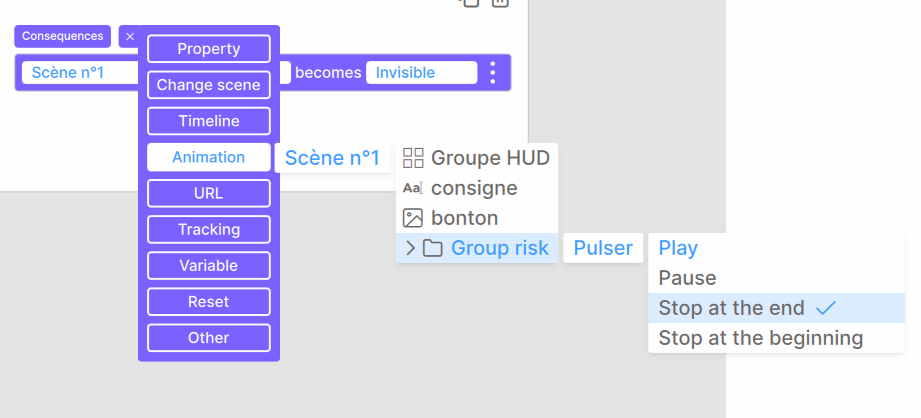This screenshot has height=418, width=921.
Task: Expand the Group risk chevron
Action: pos(410,248)
